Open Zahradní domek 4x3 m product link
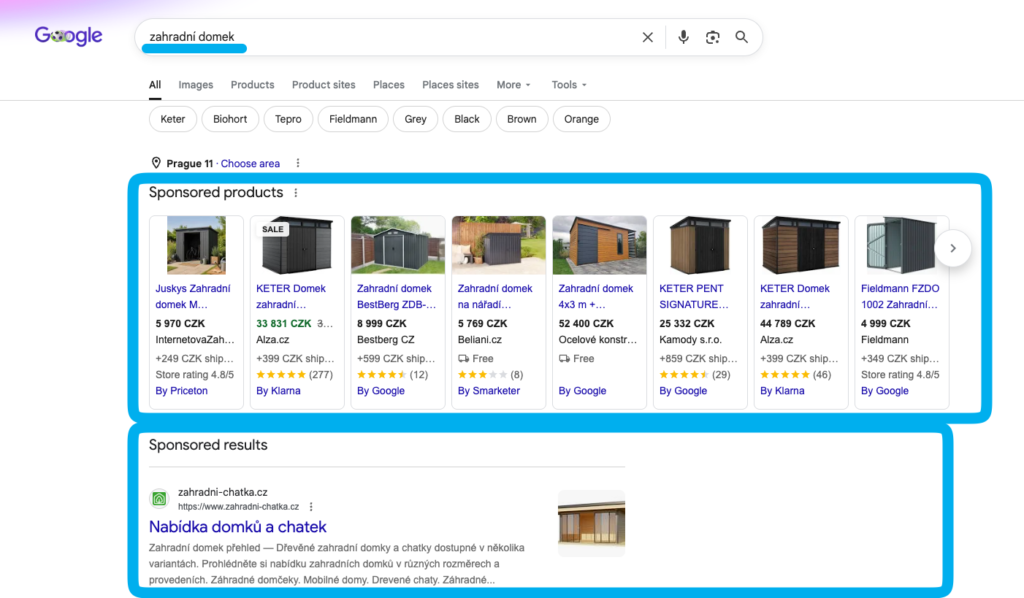Image resolution: width=1024 pixels, height=598 pixels. tap(596, 296)
